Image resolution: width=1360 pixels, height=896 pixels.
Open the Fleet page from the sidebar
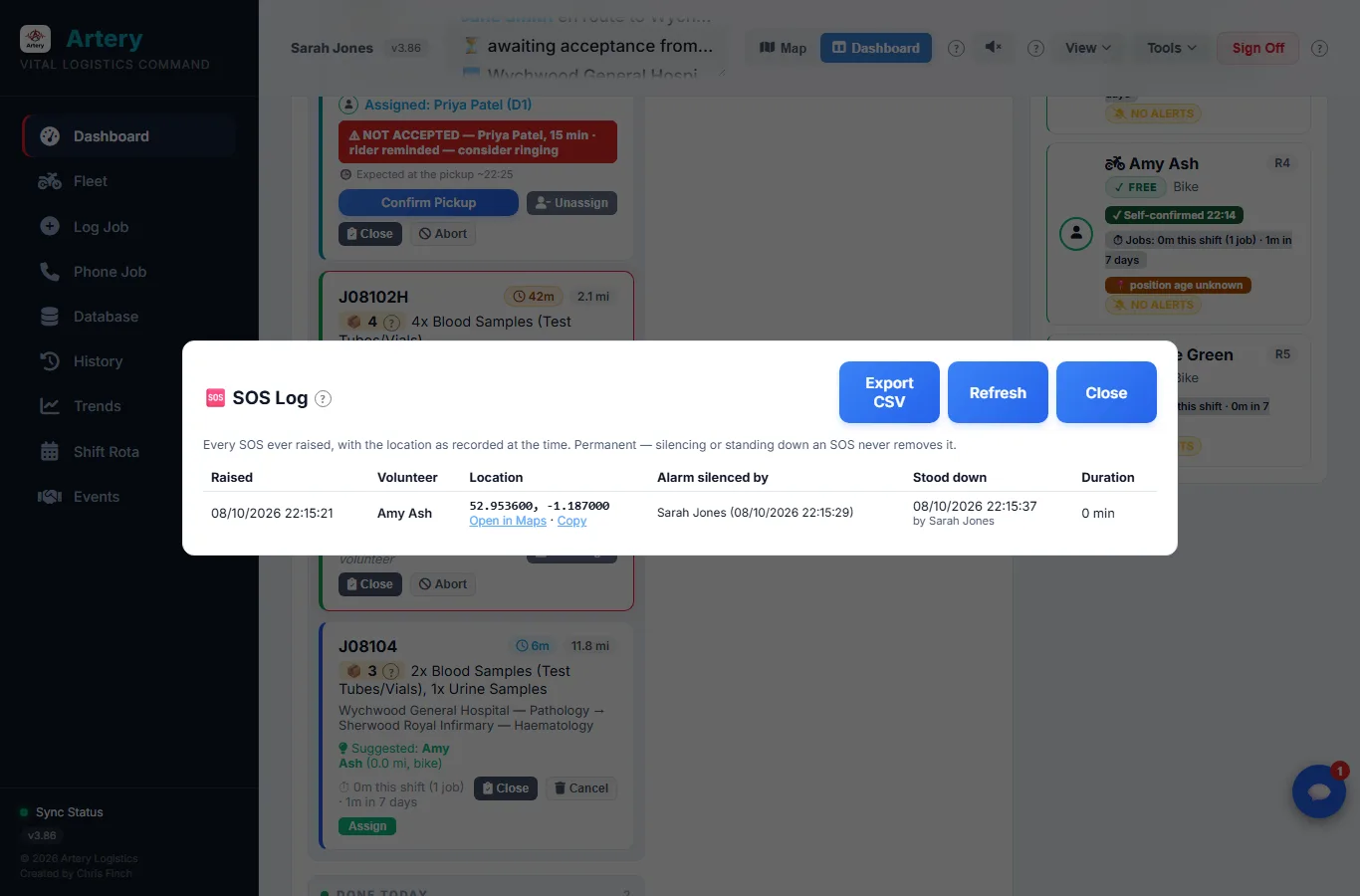(x=128, y=181)
